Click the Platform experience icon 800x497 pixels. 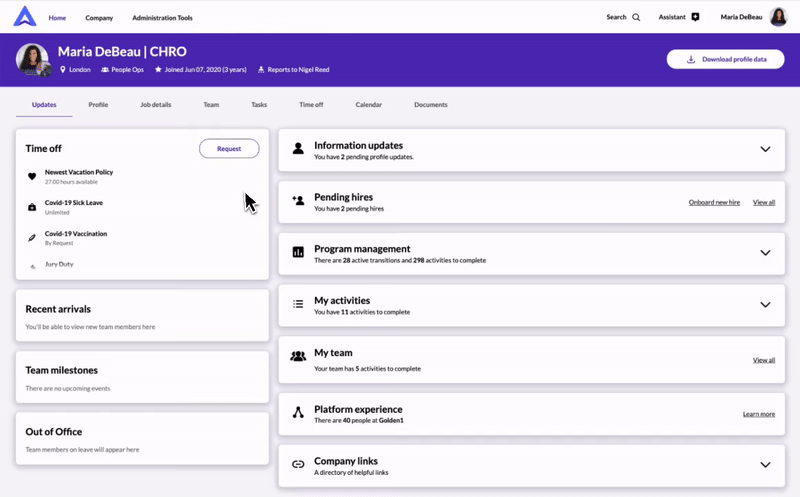[298, 412]
